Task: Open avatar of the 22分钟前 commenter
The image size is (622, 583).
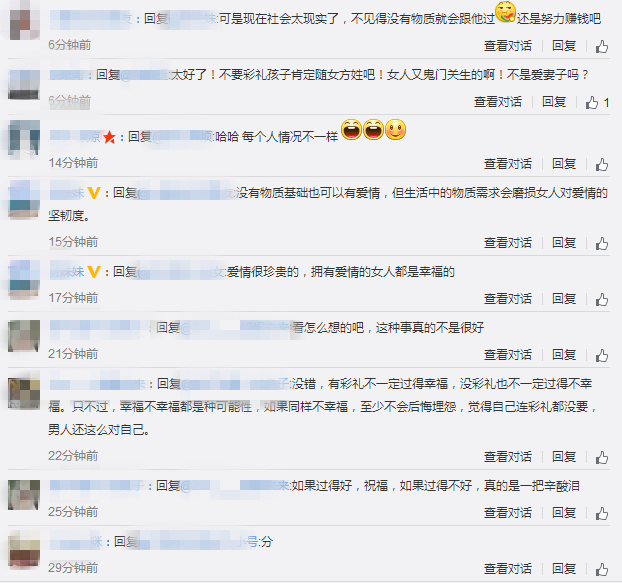Action: pyautogui.click(x=24, y=393)
